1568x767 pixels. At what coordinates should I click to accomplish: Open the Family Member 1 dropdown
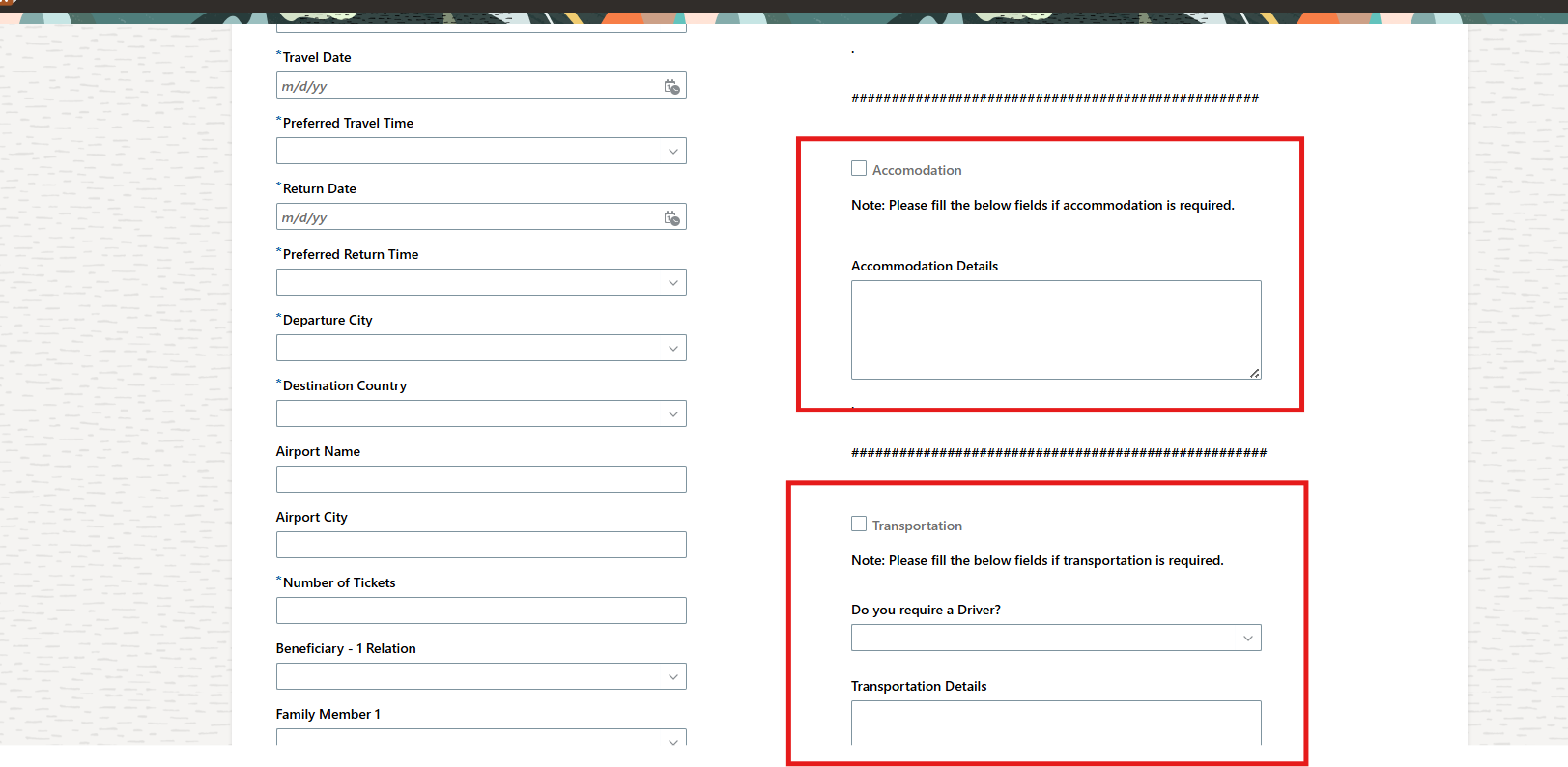pyautogui.click(x=481, y=737)
